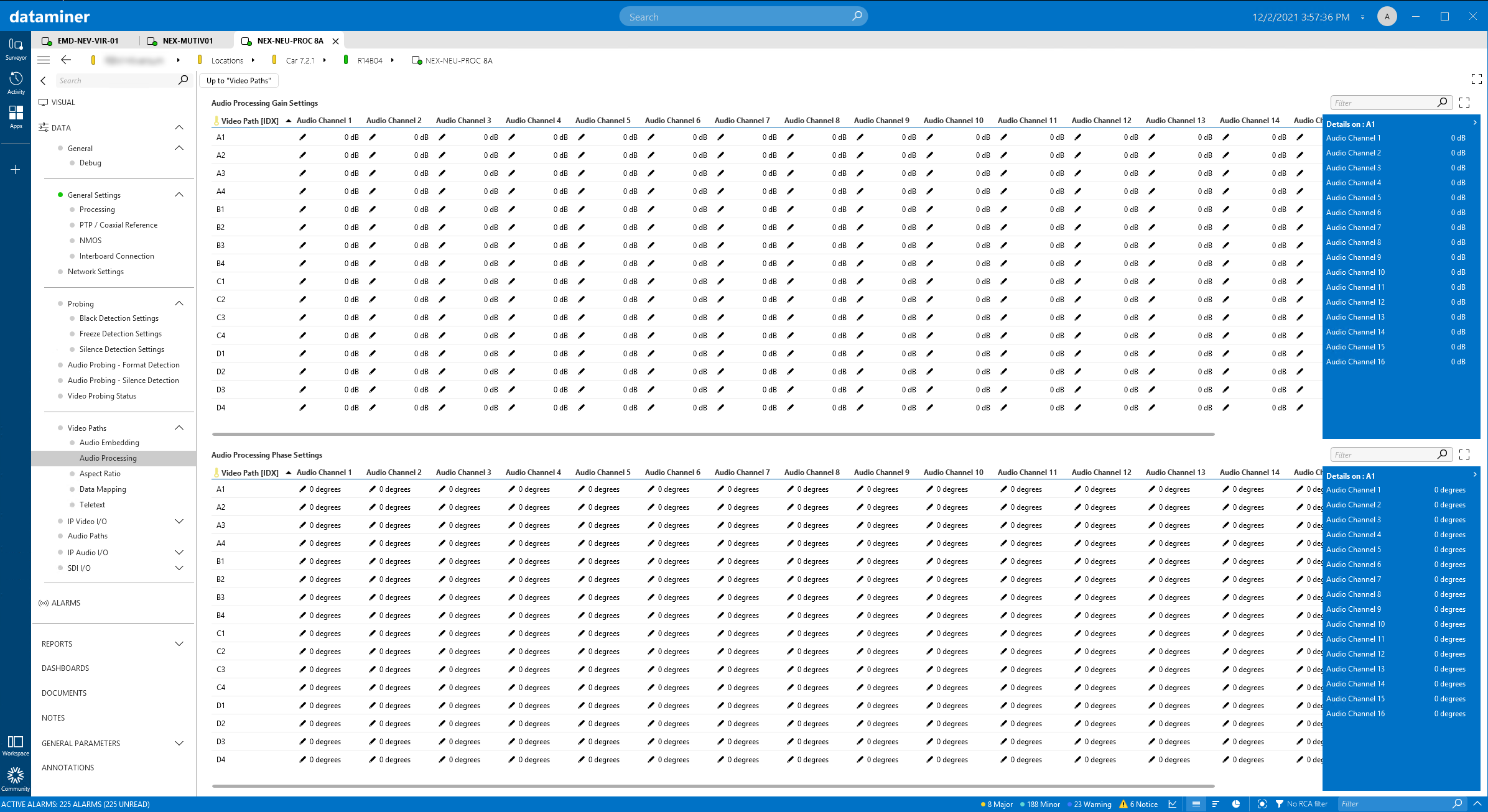Select Audio Embedding page
The height and width of the screenshot is (812, 1488).
point(109,443)
